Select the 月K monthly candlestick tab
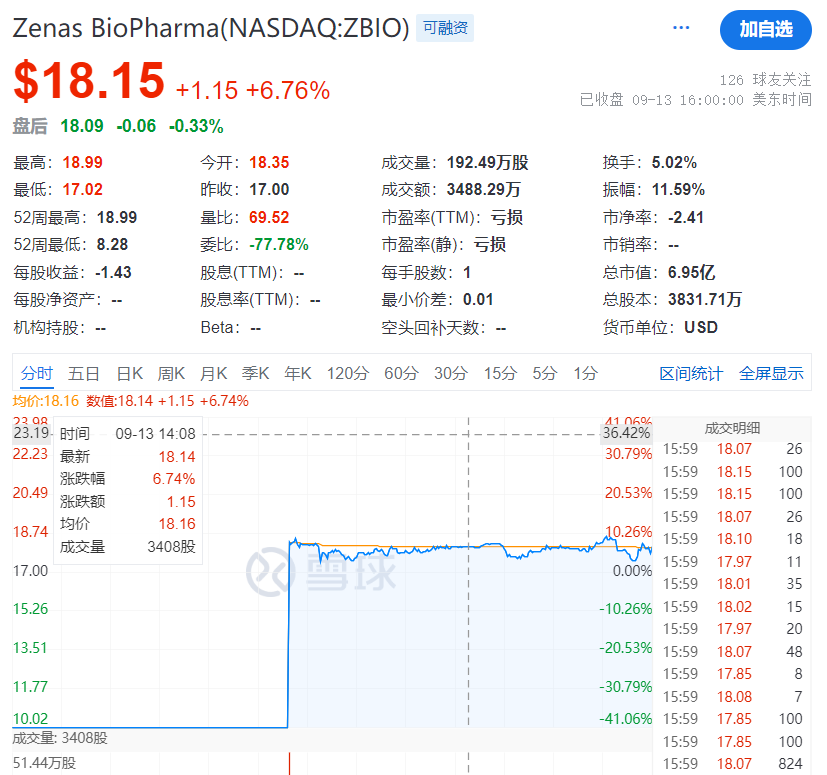This screenshot has height=775, width=827. [x=213, y=372]
